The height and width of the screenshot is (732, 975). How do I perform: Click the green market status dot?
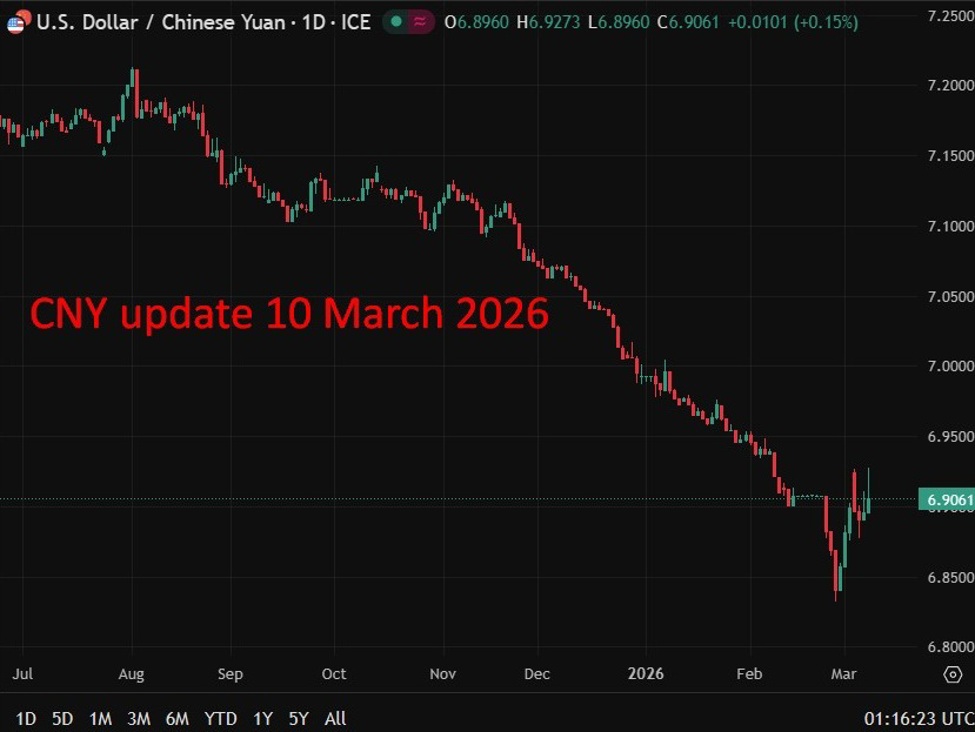397,21
